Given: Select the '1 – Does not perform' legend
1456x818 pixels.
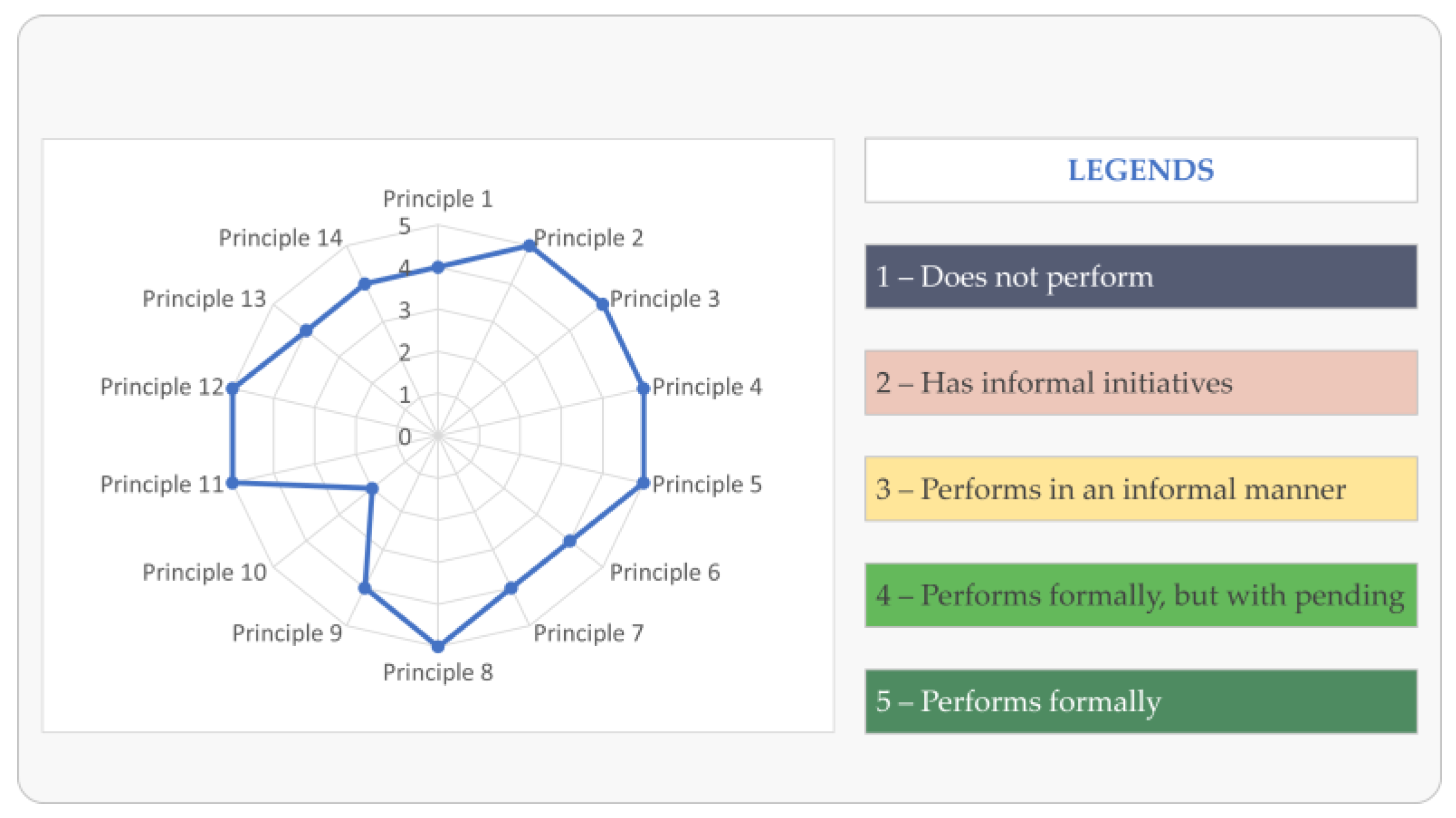Looking at the screenshot, I should click(1140, 277).
